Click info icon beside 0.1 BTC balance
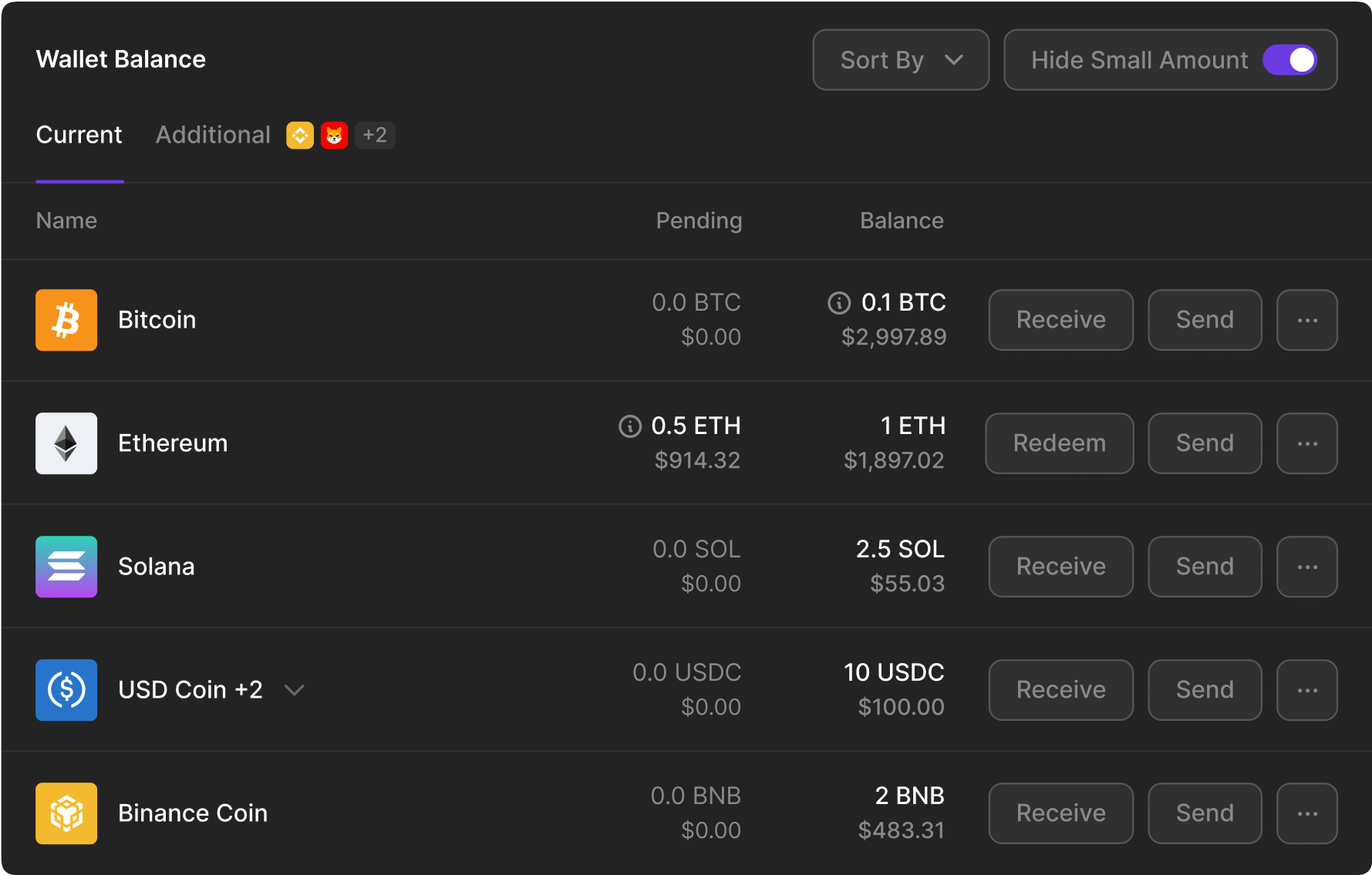Image resolution: width=1372 pixels, height=875 pixels. pyautogui.click(x=839, y=303)
